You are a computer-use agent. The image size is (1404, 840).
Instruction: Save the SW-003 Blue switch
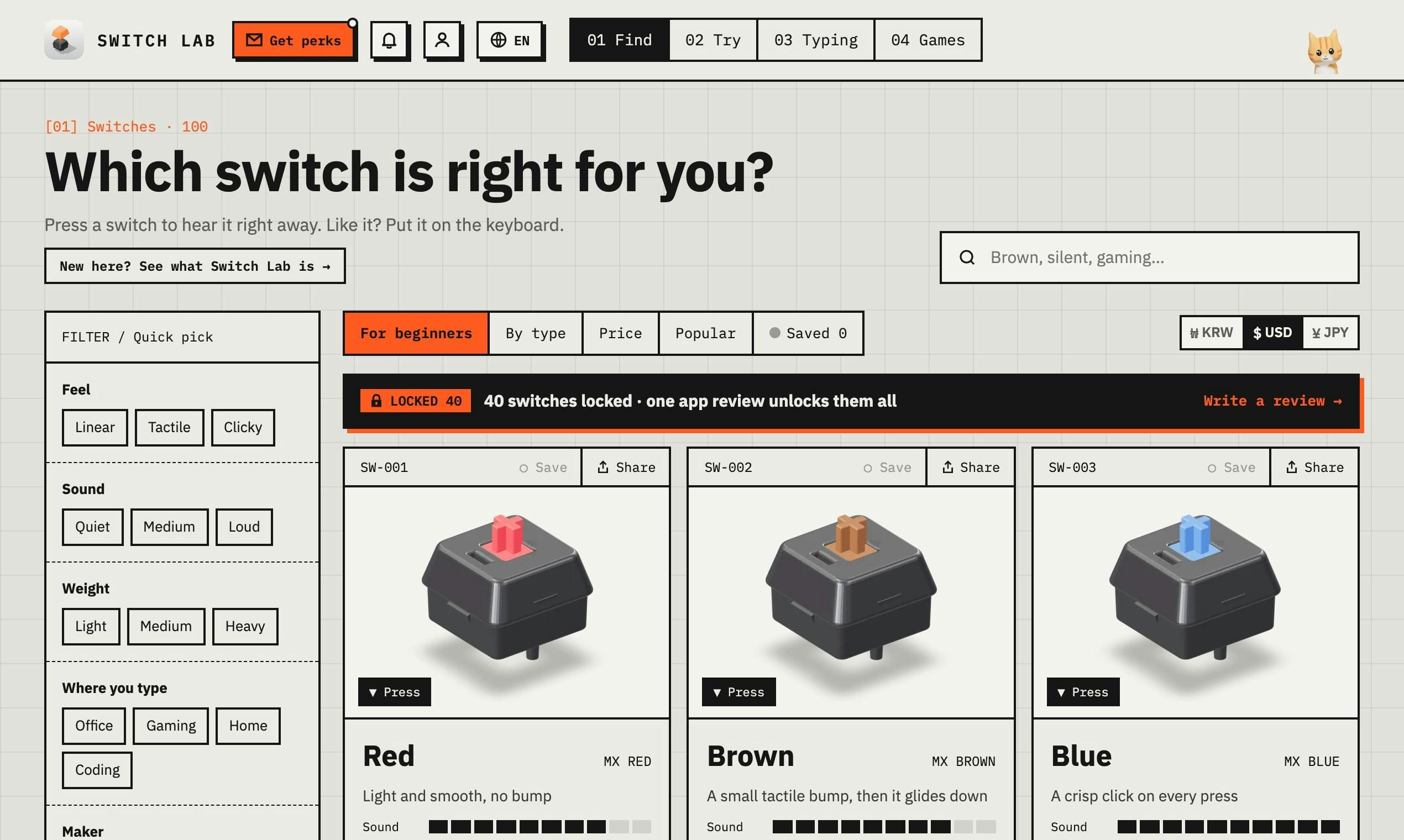click(1232, 467)
